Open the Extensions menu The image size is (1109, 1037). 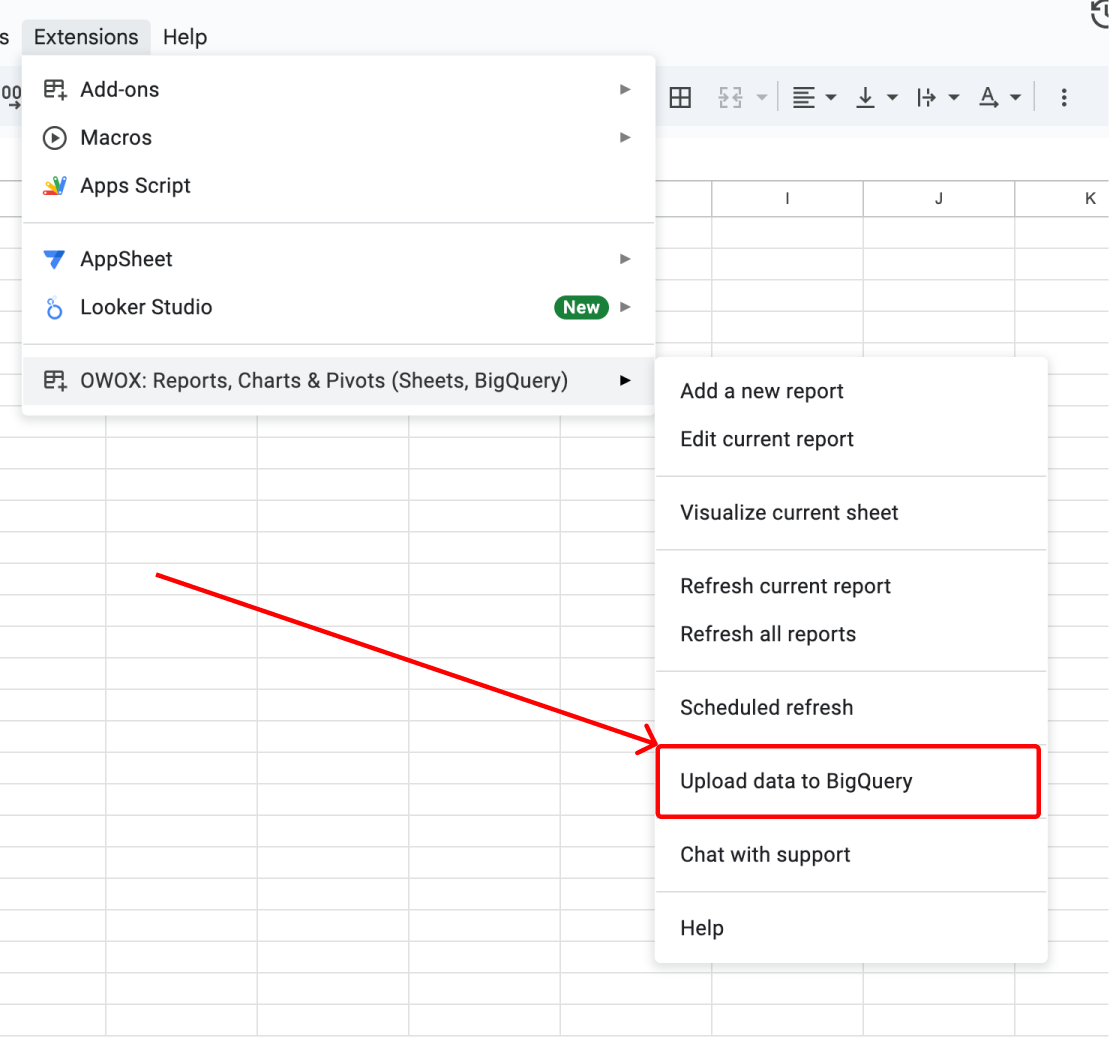click(x=86, y=37)
